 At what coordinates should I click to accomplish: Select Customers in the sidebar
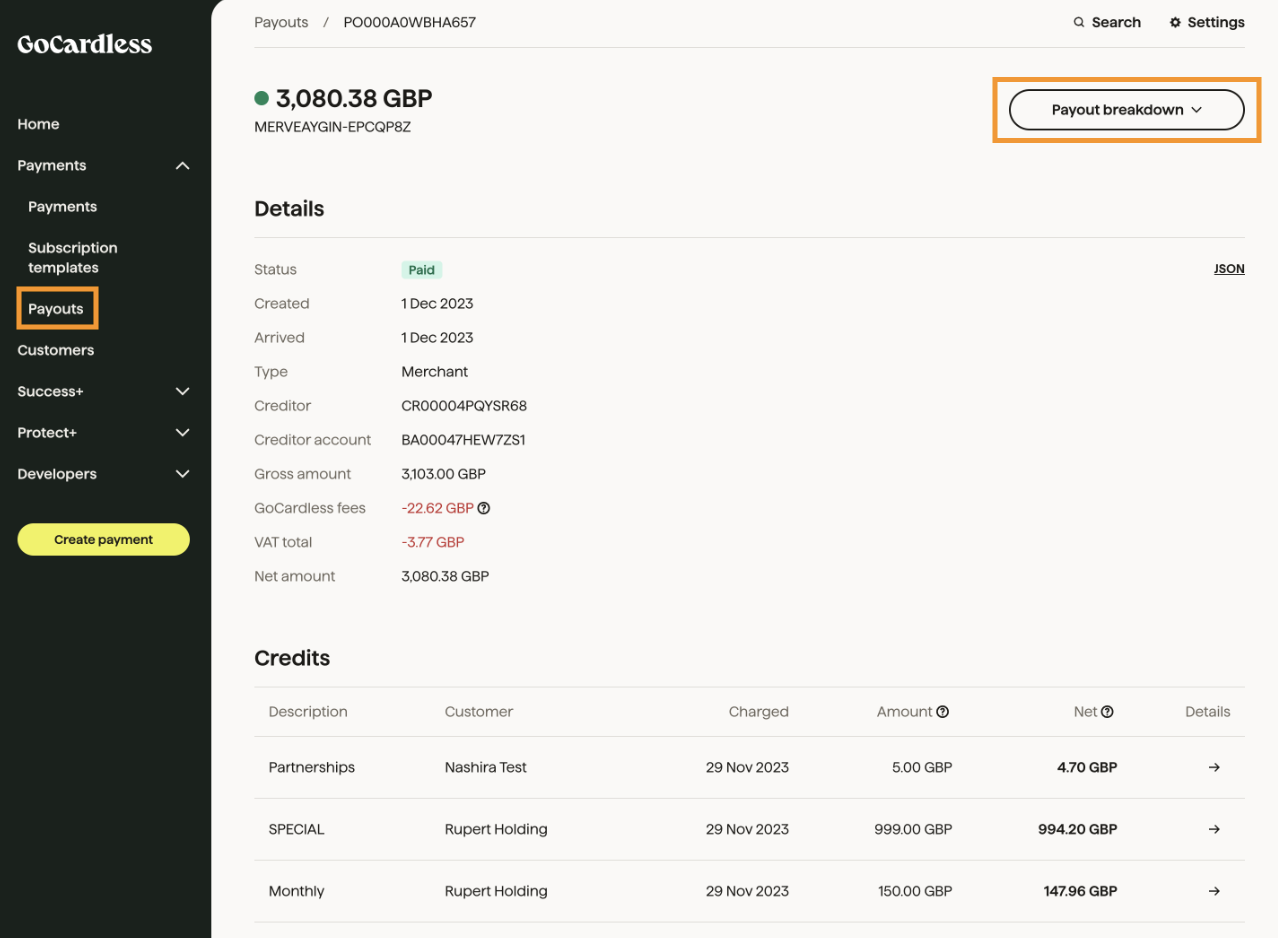(55, 350)
